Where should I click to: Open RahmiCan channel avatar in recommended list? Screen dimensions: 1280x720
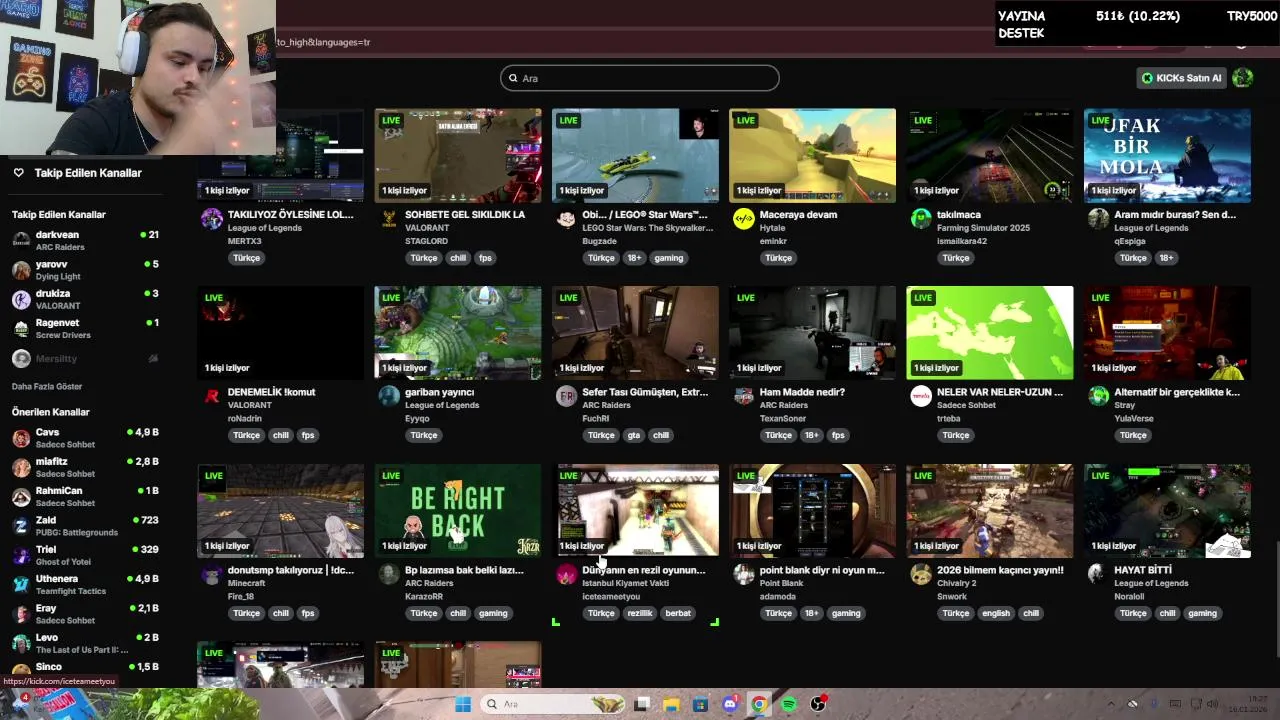(21, 496)
